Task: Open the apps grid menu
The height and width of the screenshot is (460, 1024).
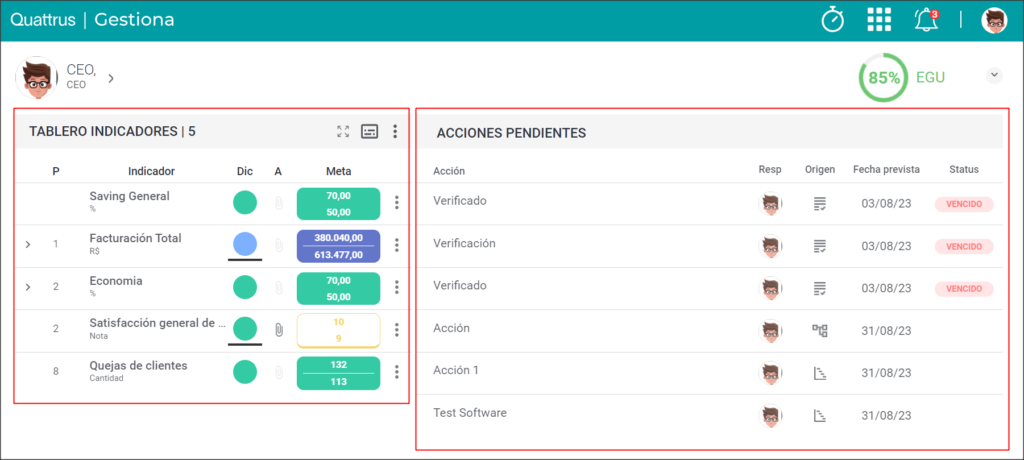Action: pyautogui.click(x=879, y=20)
